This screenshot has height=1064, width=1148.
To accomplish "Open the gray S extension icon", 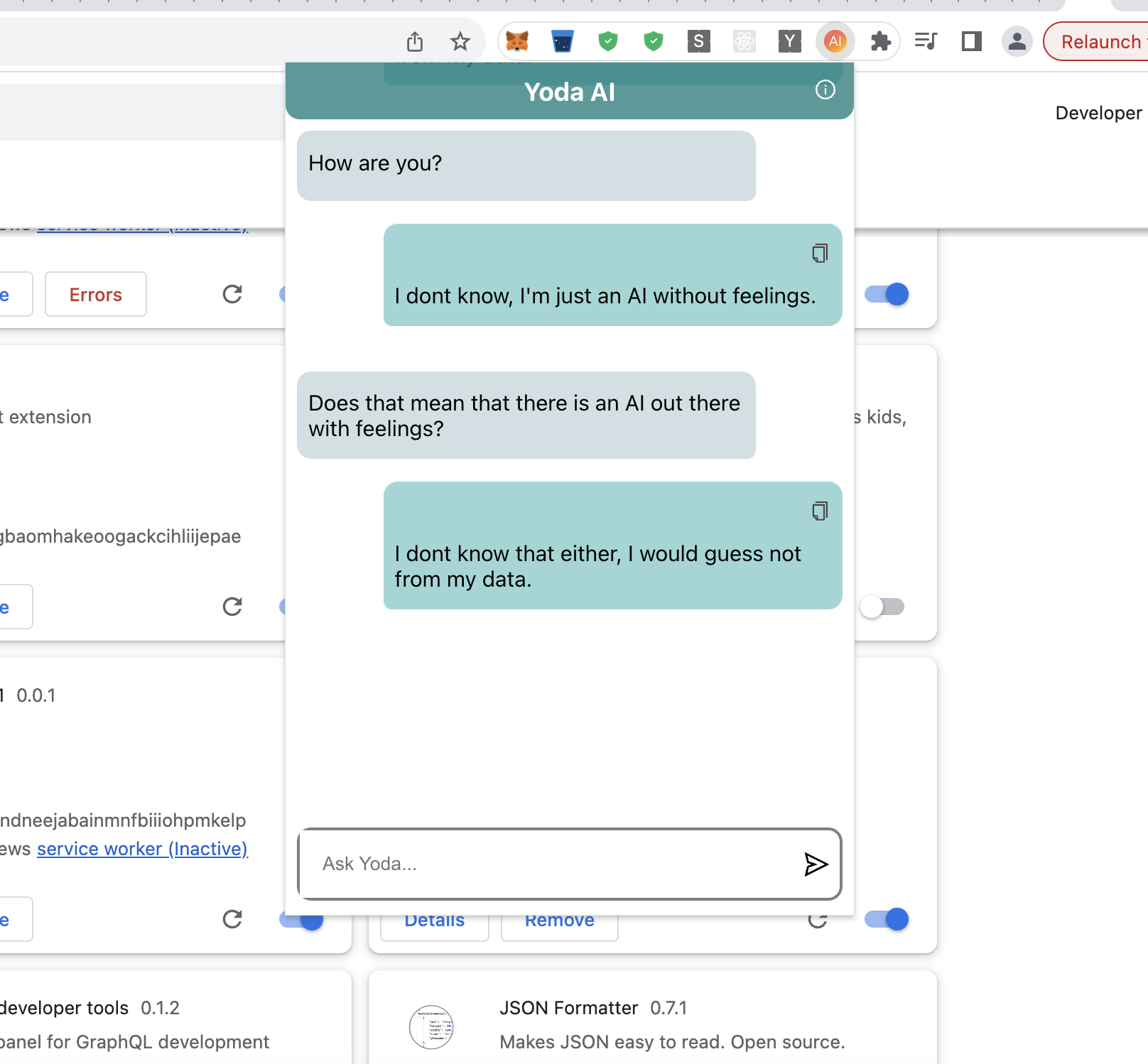I will tap(699, 42).
